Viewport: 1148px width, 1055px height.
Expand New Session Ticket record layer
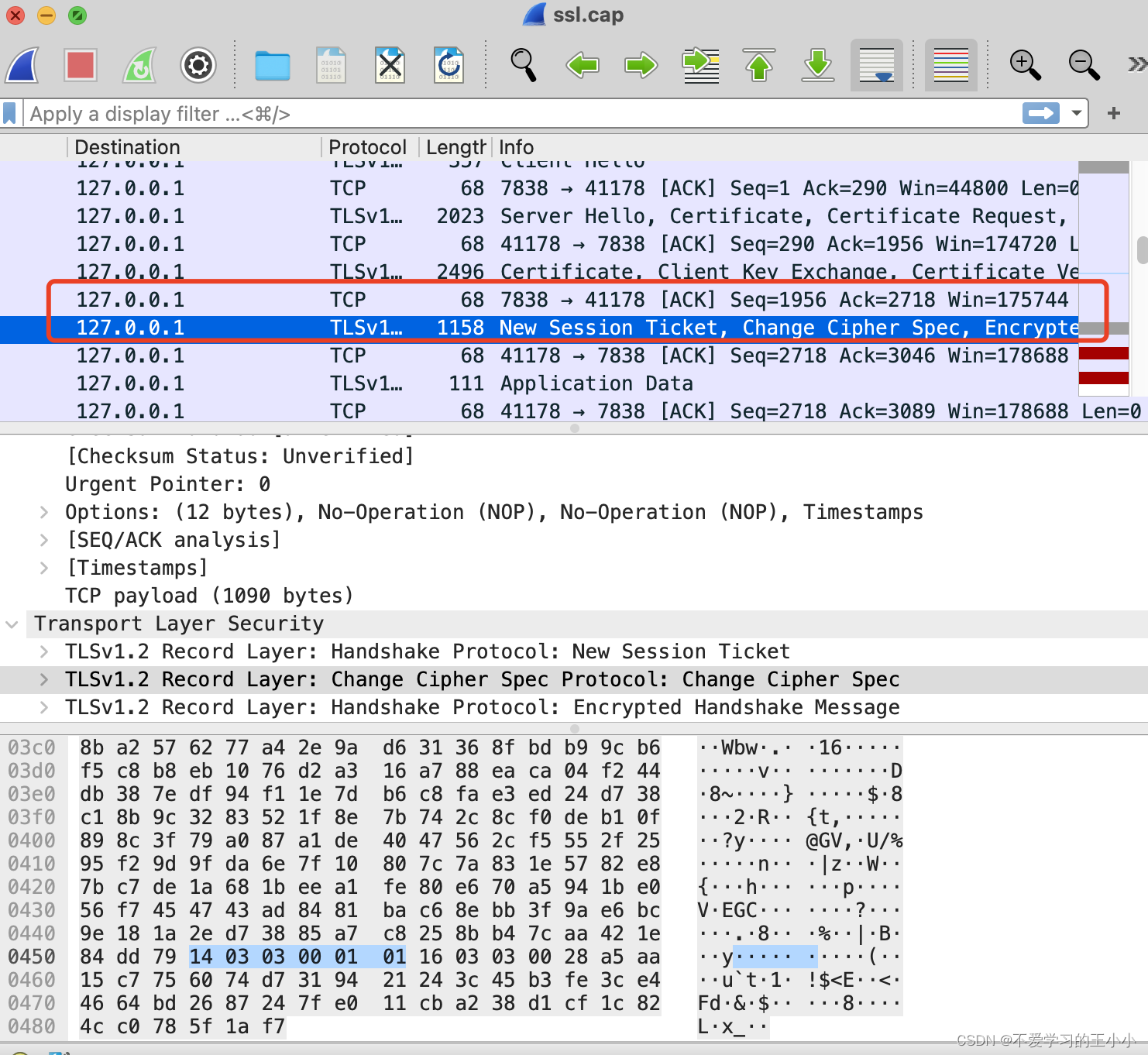coord(44,651)
